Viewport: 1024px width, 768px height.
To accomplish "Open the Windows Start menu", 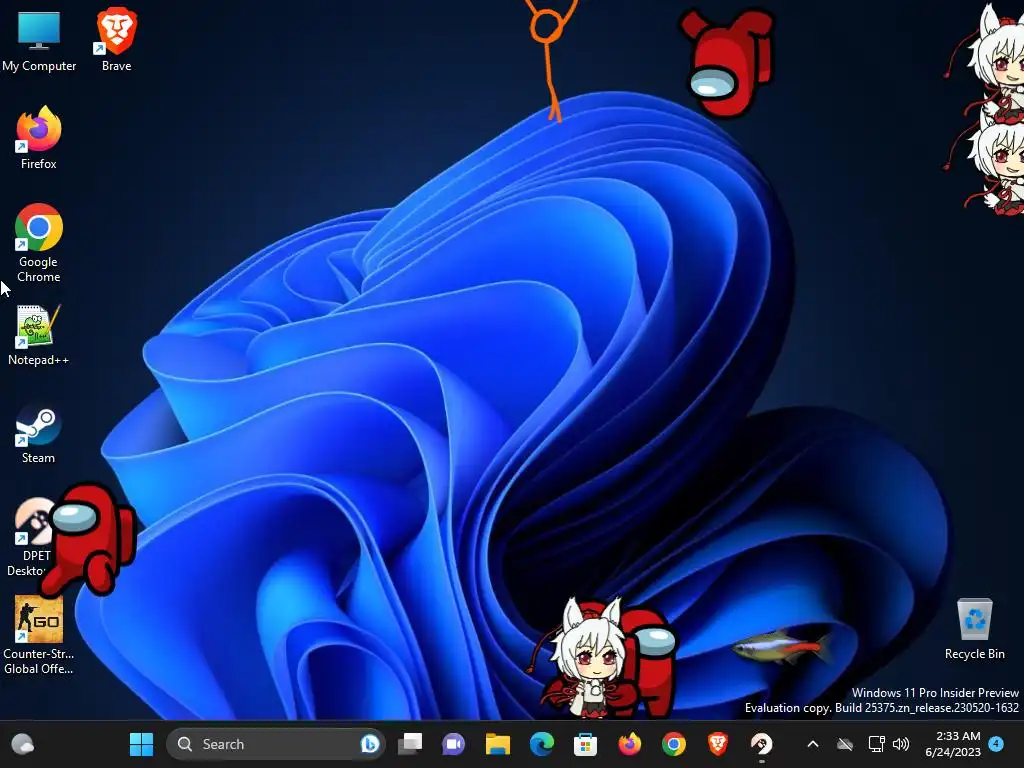I will point(141,744).
